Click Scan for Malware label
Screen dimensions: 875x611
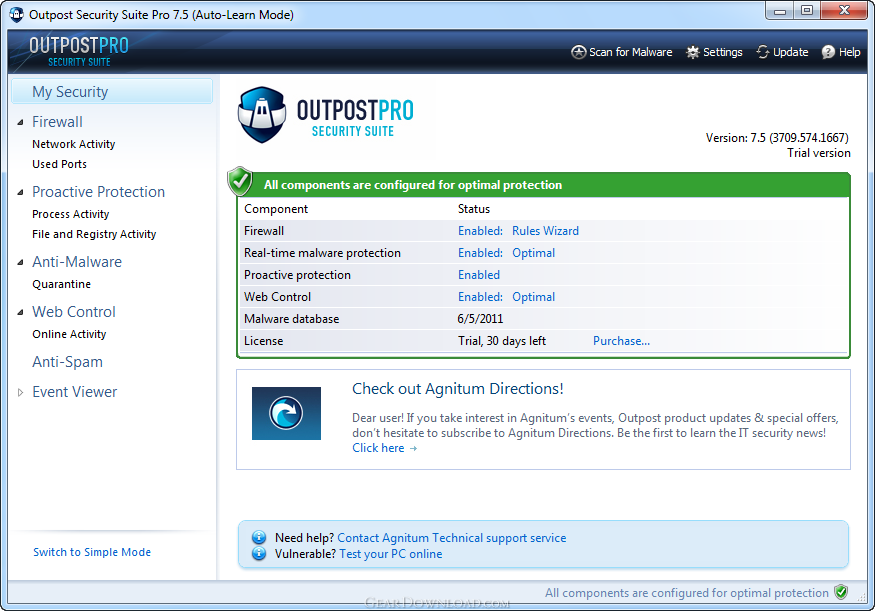(631, 52)
